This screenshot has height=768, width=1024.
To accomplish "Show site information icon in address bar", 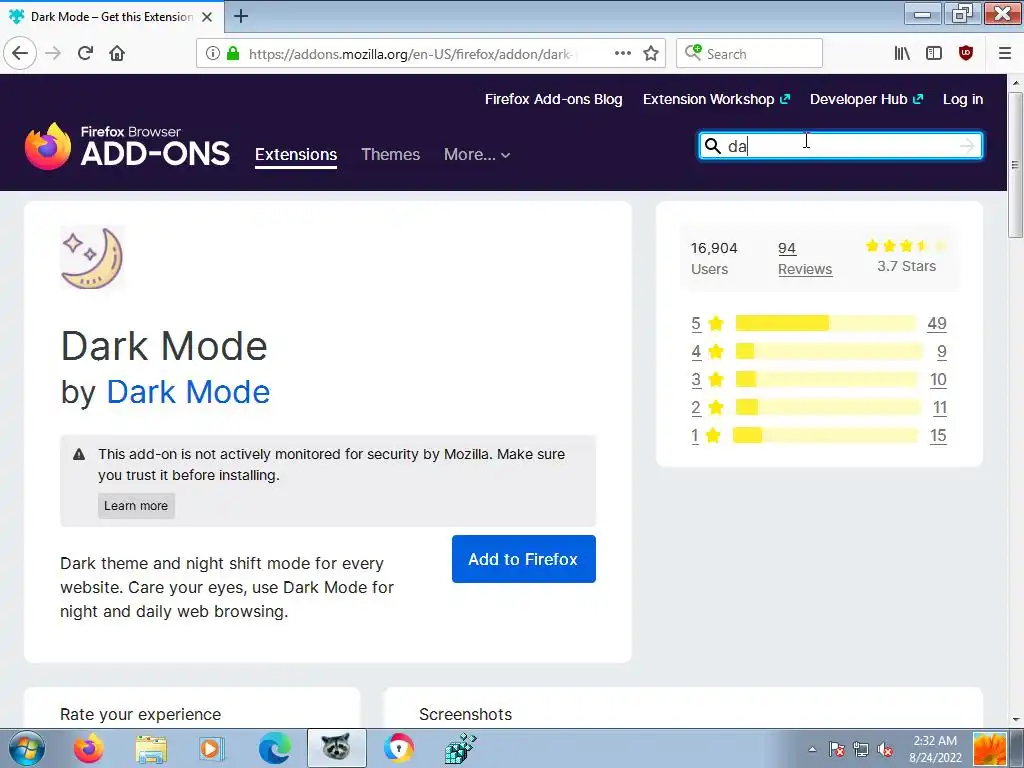I will pos(212,53).
